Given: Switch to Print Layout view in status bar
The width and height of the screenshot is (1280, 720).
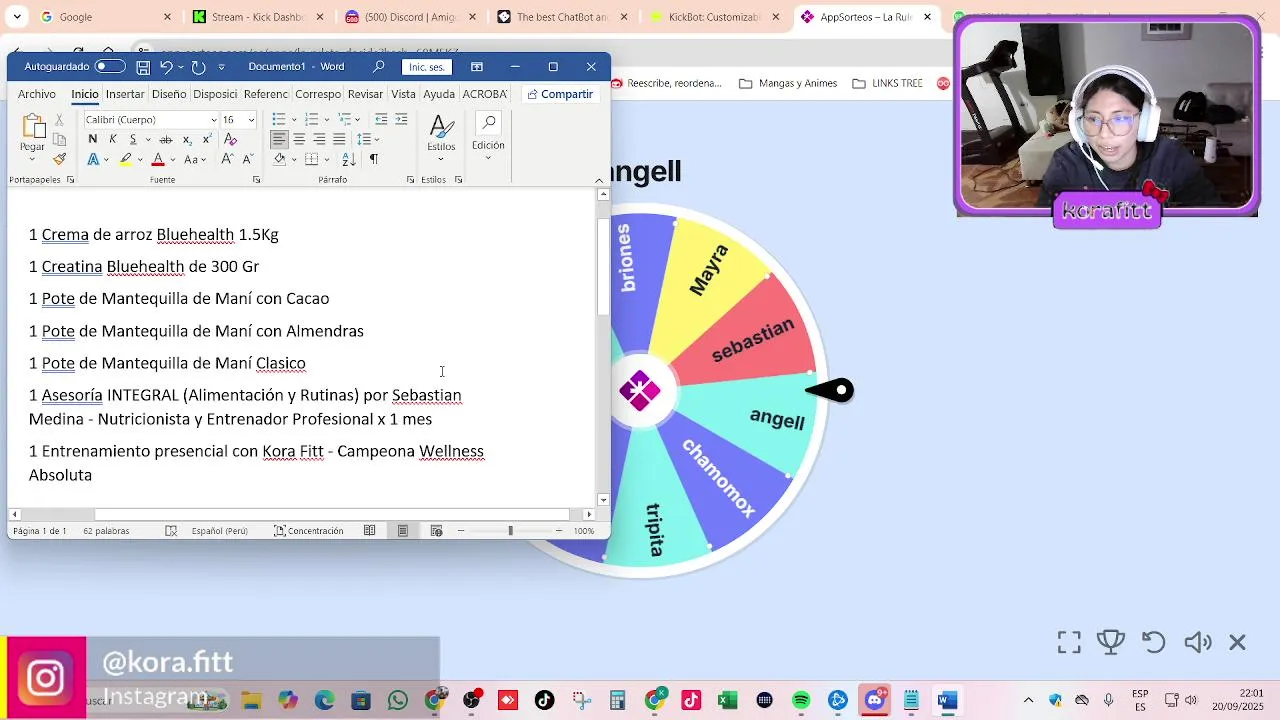Looking at the screenshot, I should point(403,531).
